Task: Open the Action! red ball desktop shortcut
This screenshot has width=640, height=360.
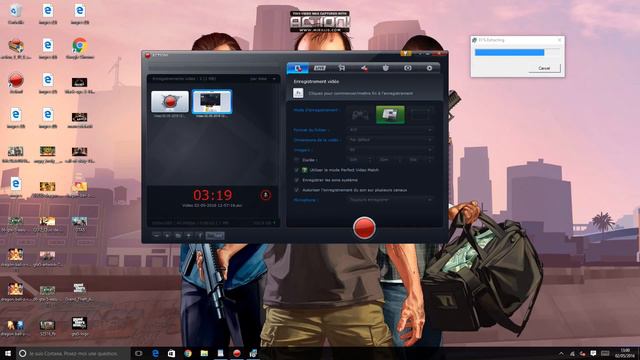Action: [x=16, y=83]
